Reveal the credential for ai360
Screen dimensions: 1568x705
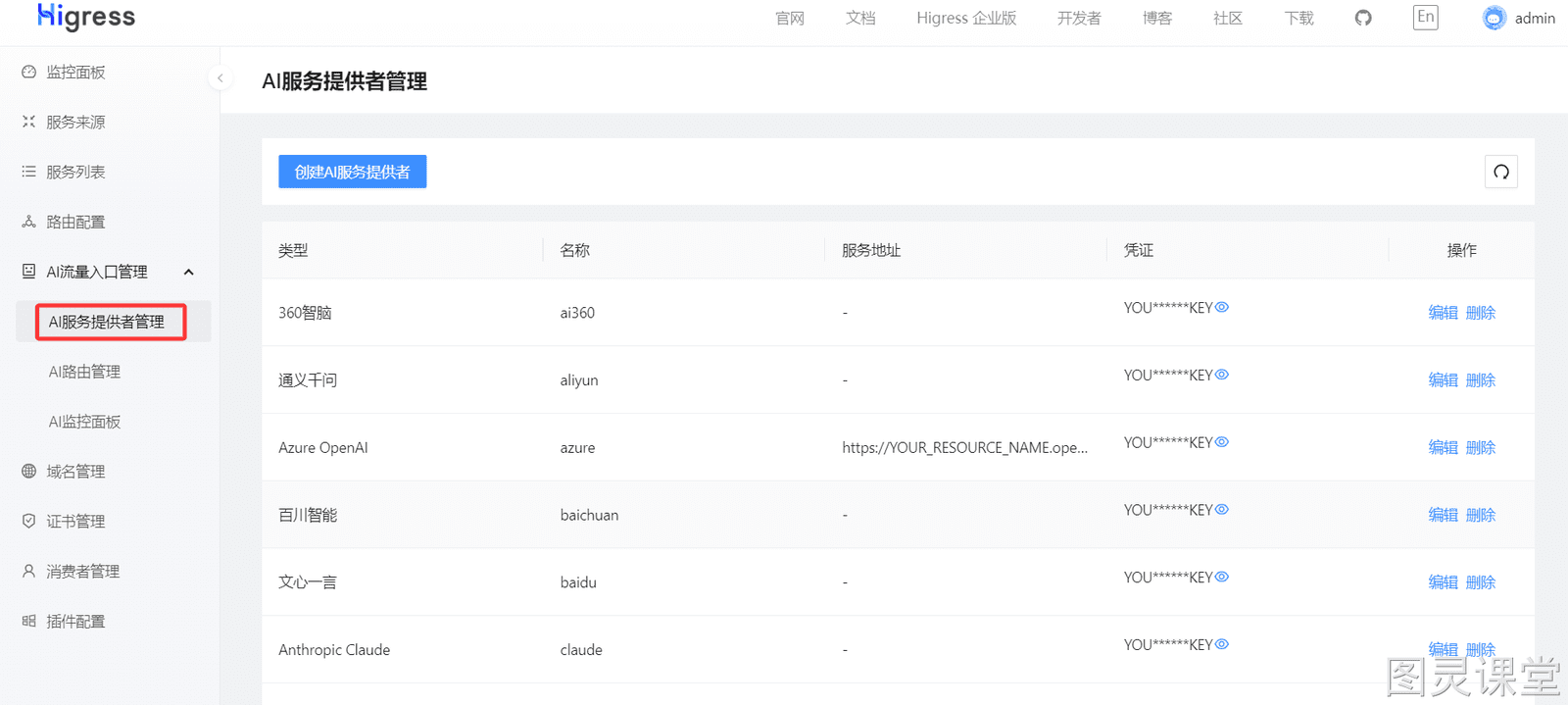pos(1222,307)
